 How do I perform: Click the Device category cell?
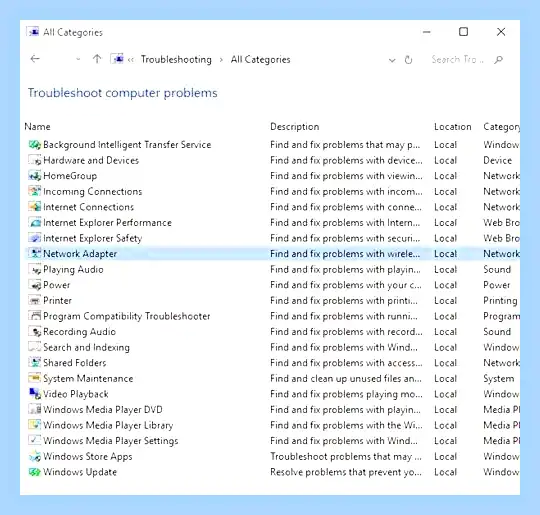[498, 160]
